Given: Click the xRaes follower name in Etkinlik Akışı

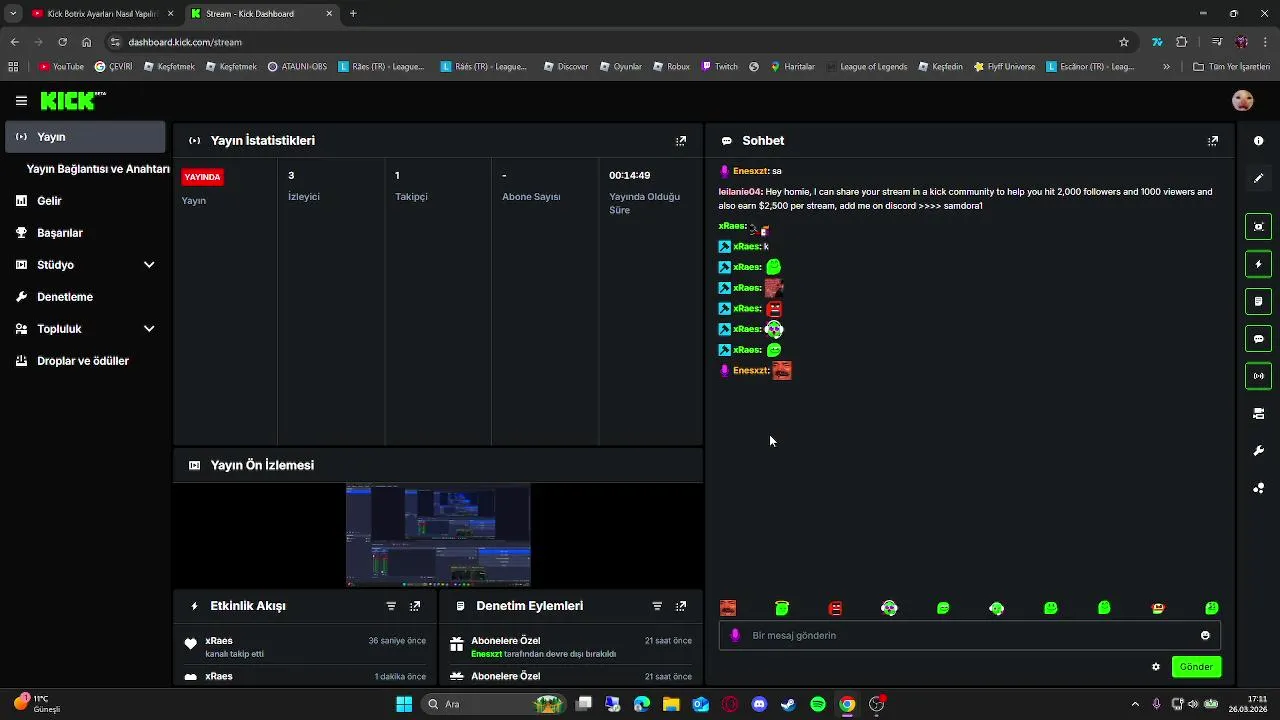Looking at the screenshot, I should pos(219,641).
